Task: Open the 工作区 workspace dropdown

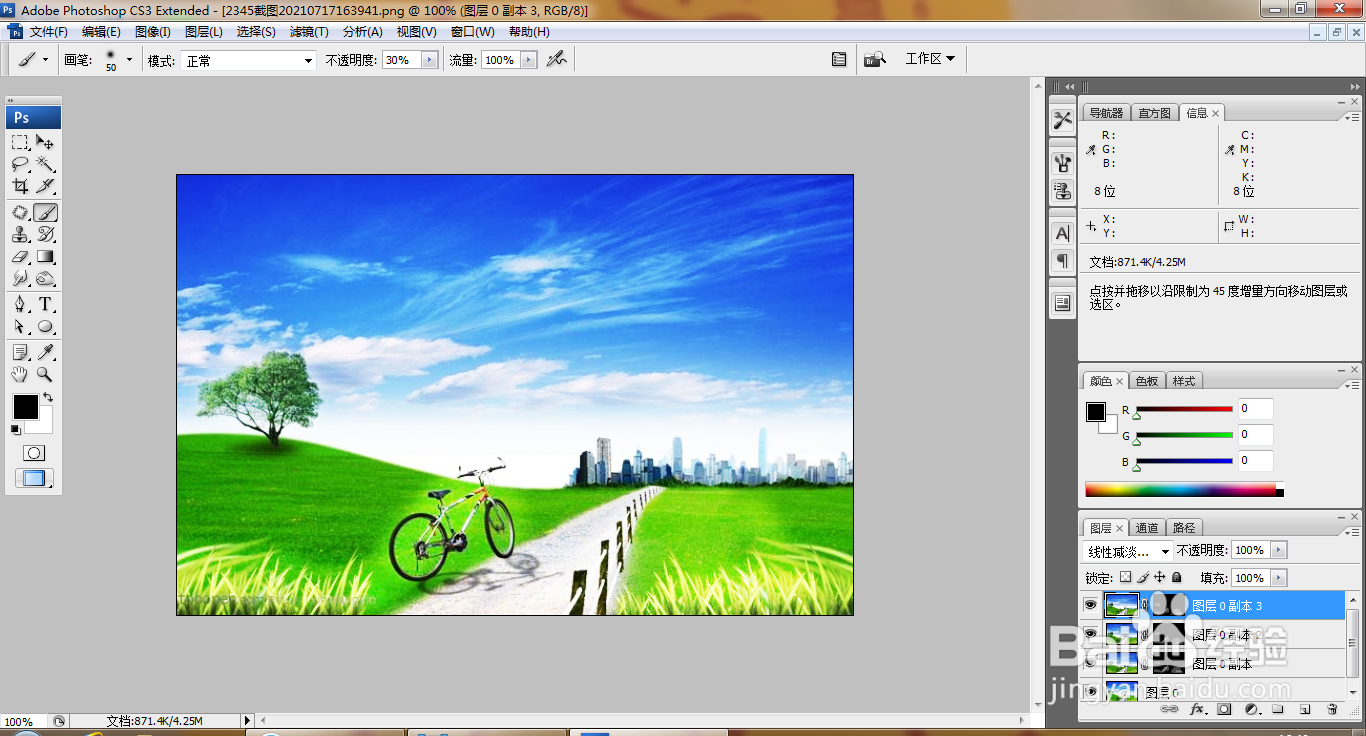Action: pos(930,59)
